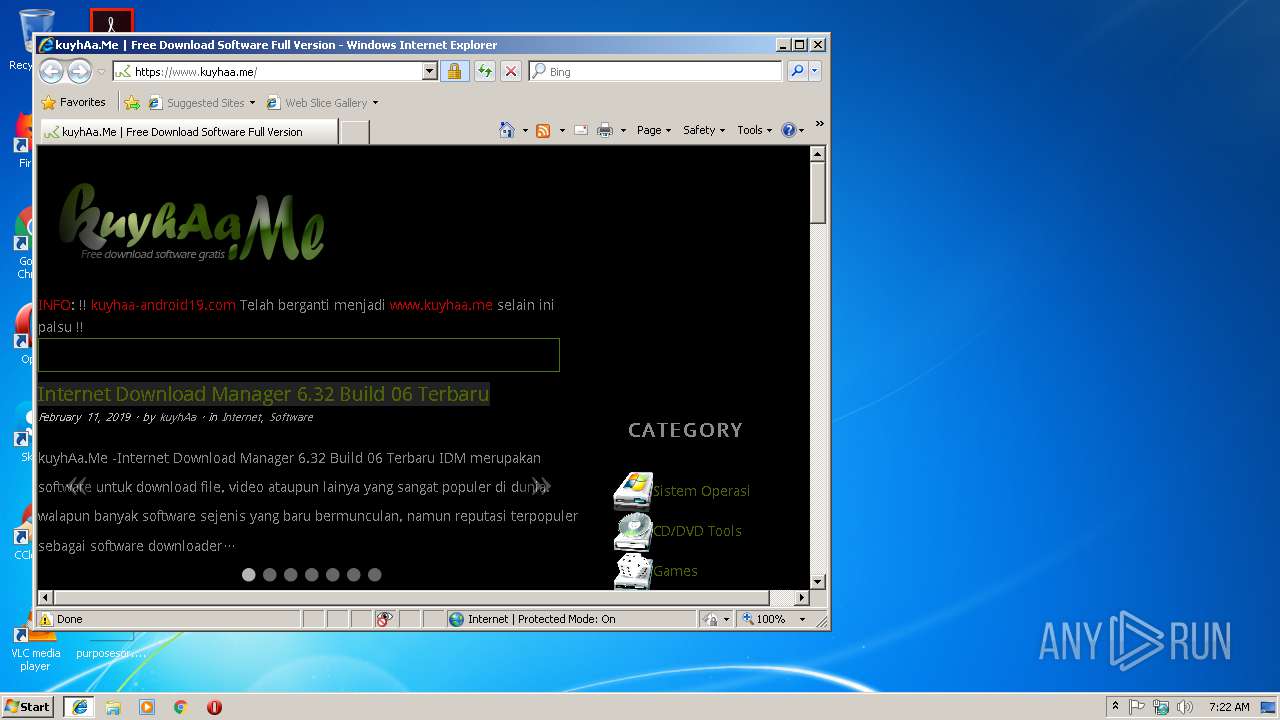This screenshot has width=1280, height=720.
Task: Click the Print icon in command bar
Action: [x=605, y=130]
